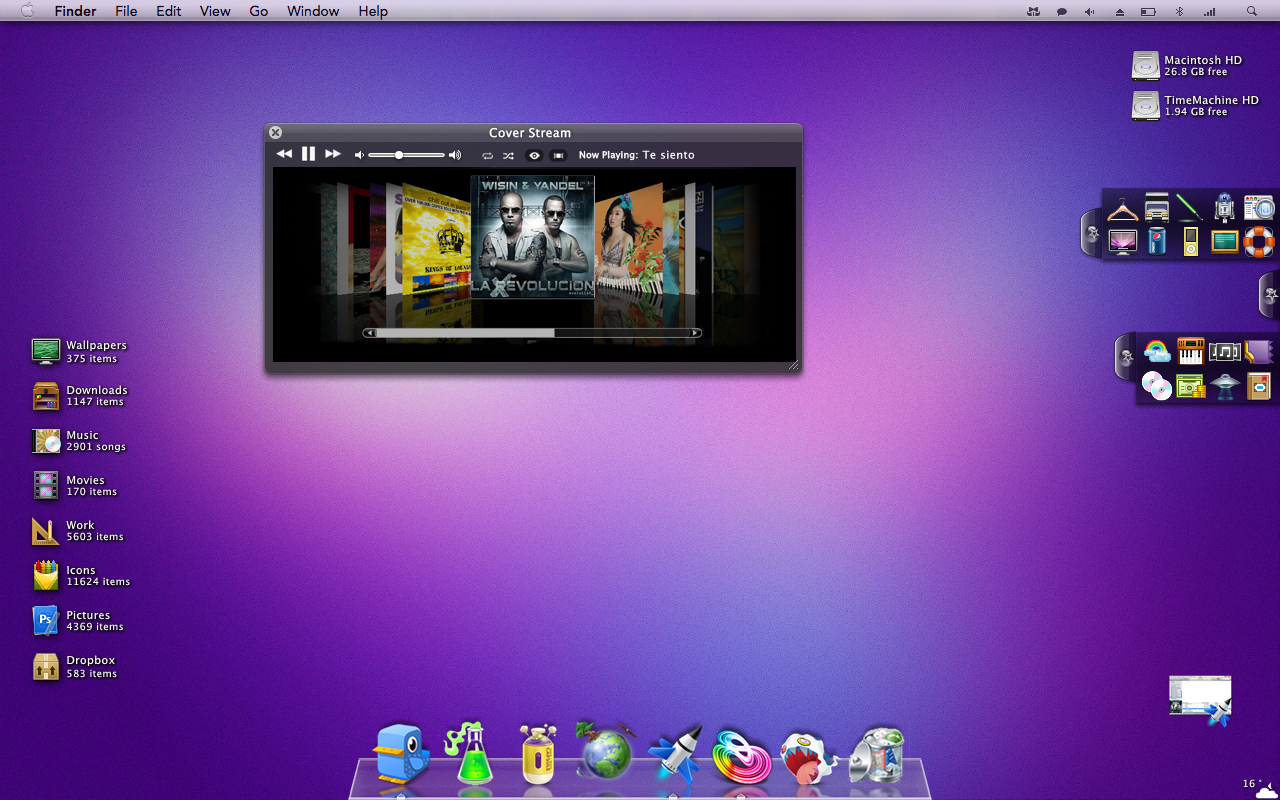The height and width of the screenshot is (800, 1280).
Task: Click the Pepsi can drawer icon
Action: pos(1157,241)
